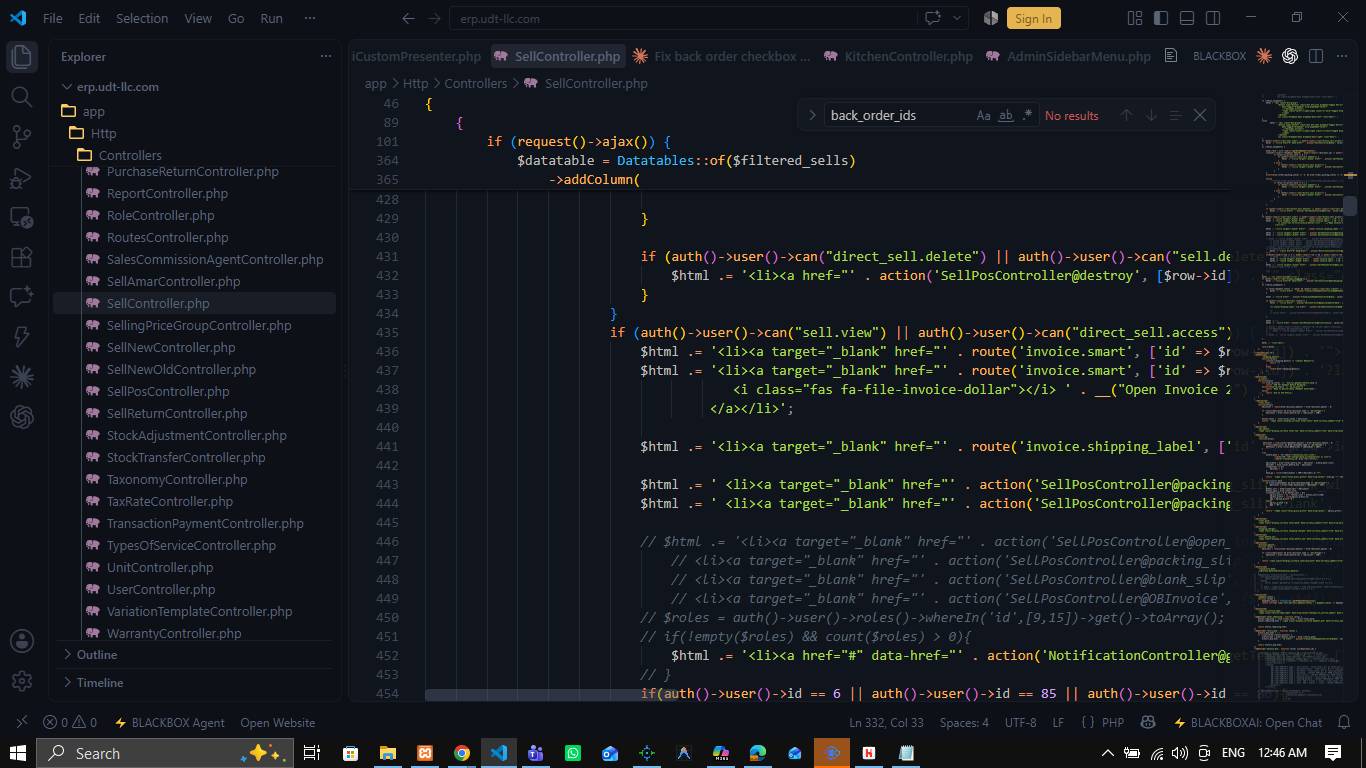Screen dimensions: 1366x768
Task: Open the Extensions view icon
Action: (x=21, y=257)
